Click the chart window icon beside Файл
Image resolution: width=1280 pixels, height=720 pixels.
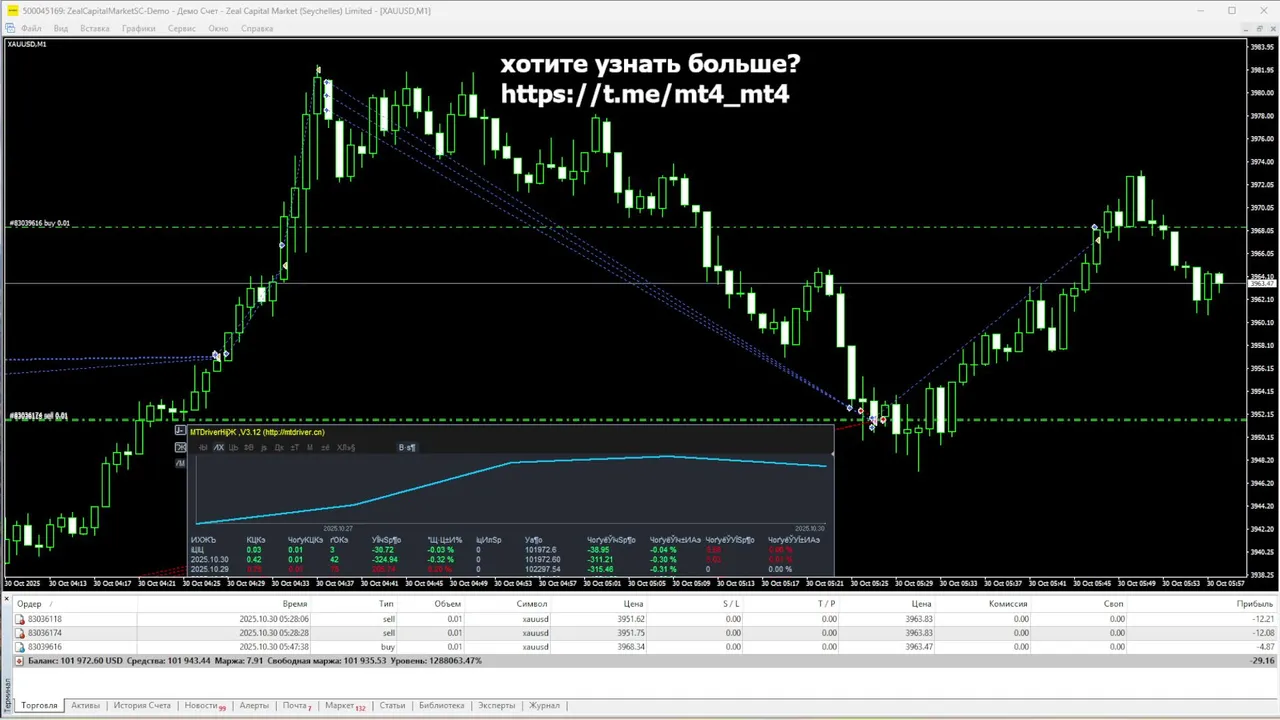[x=10, y=29]
